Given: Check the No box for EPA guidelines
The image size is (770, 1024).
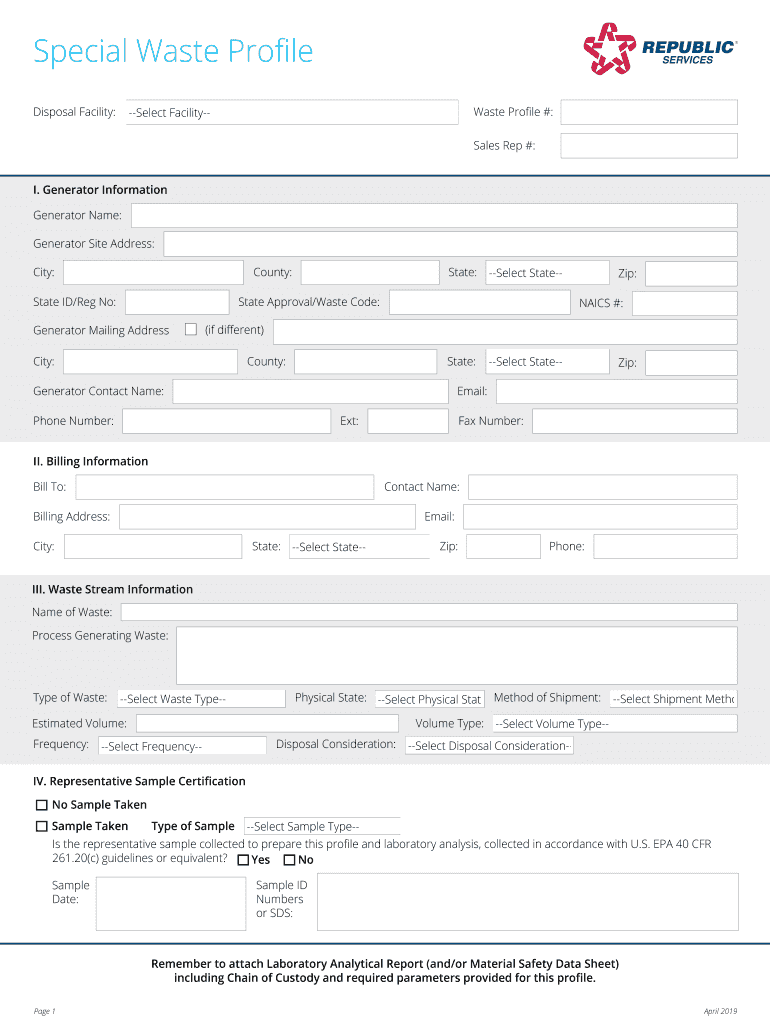Looking at the screenshot, I should pos(289,860).
